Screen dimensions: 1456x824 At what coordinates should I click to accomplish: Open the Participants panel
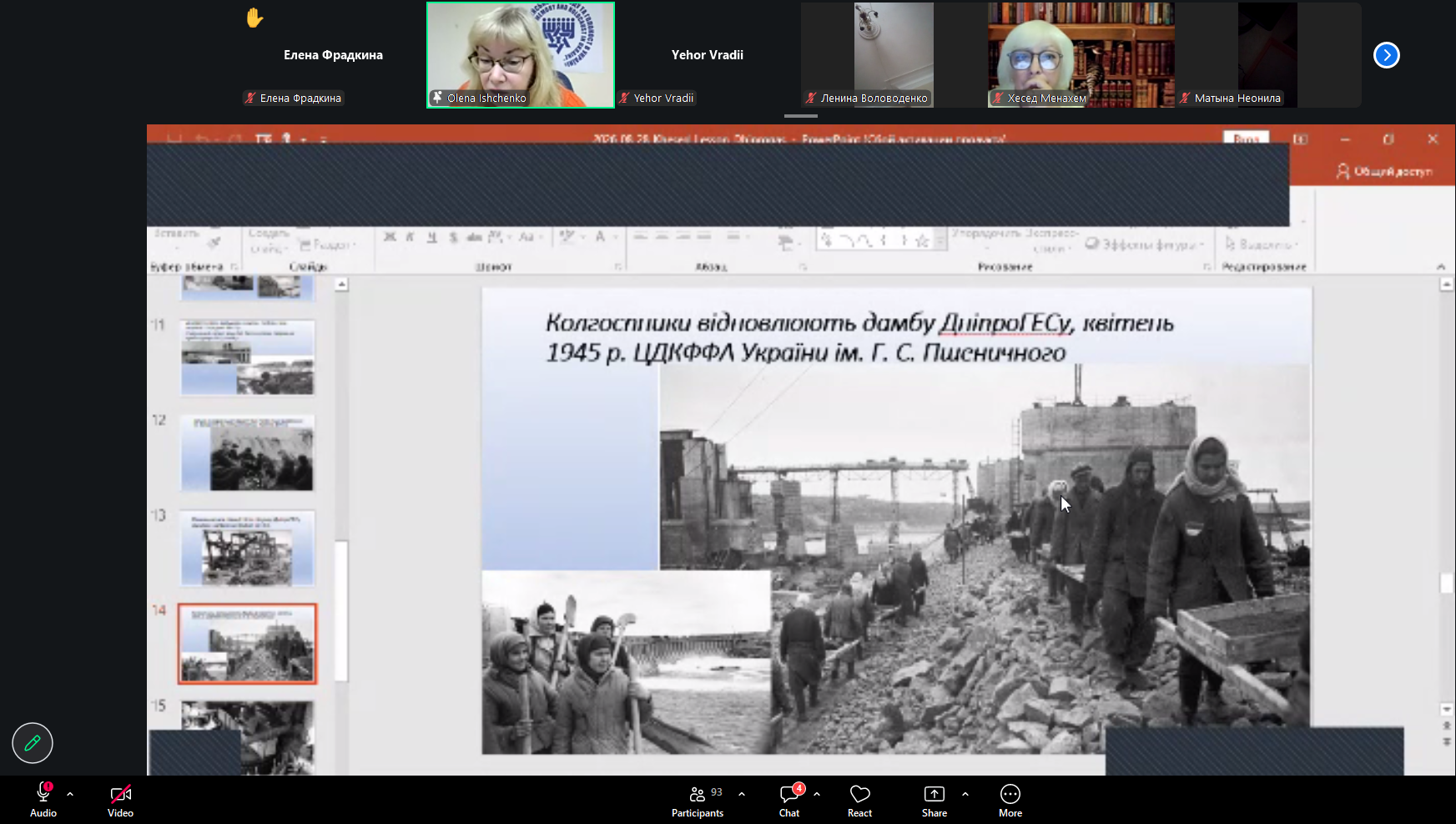698,800
